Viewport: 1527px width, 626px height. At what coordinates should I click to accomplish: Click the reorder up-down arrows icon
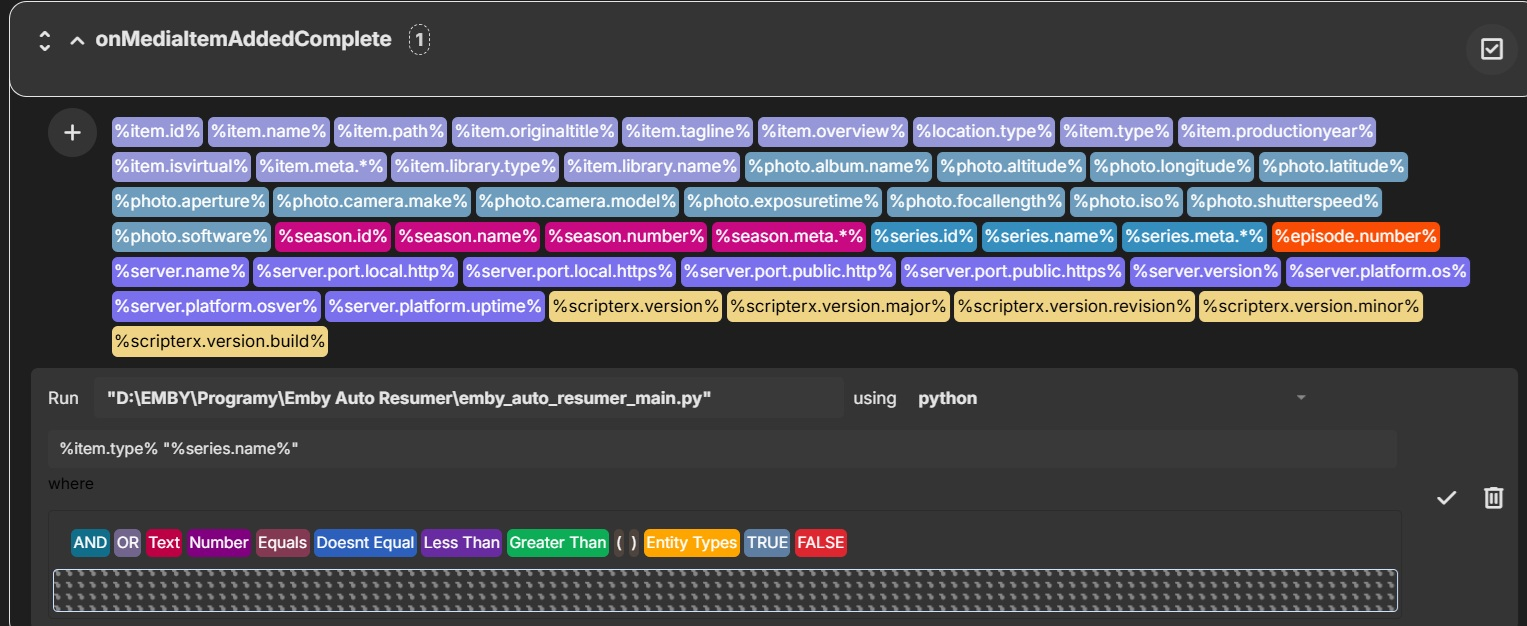[44, 41]
